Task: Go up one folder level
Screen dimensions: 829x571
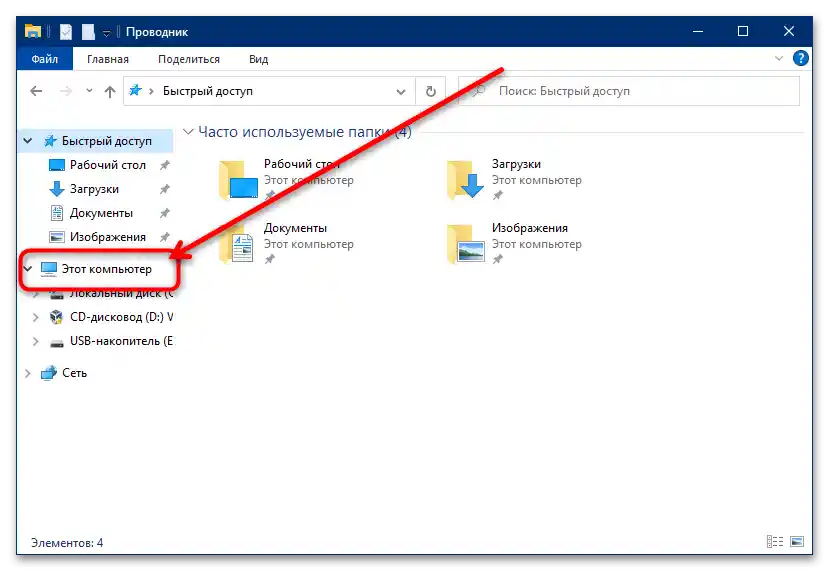Action: point(109,91)
